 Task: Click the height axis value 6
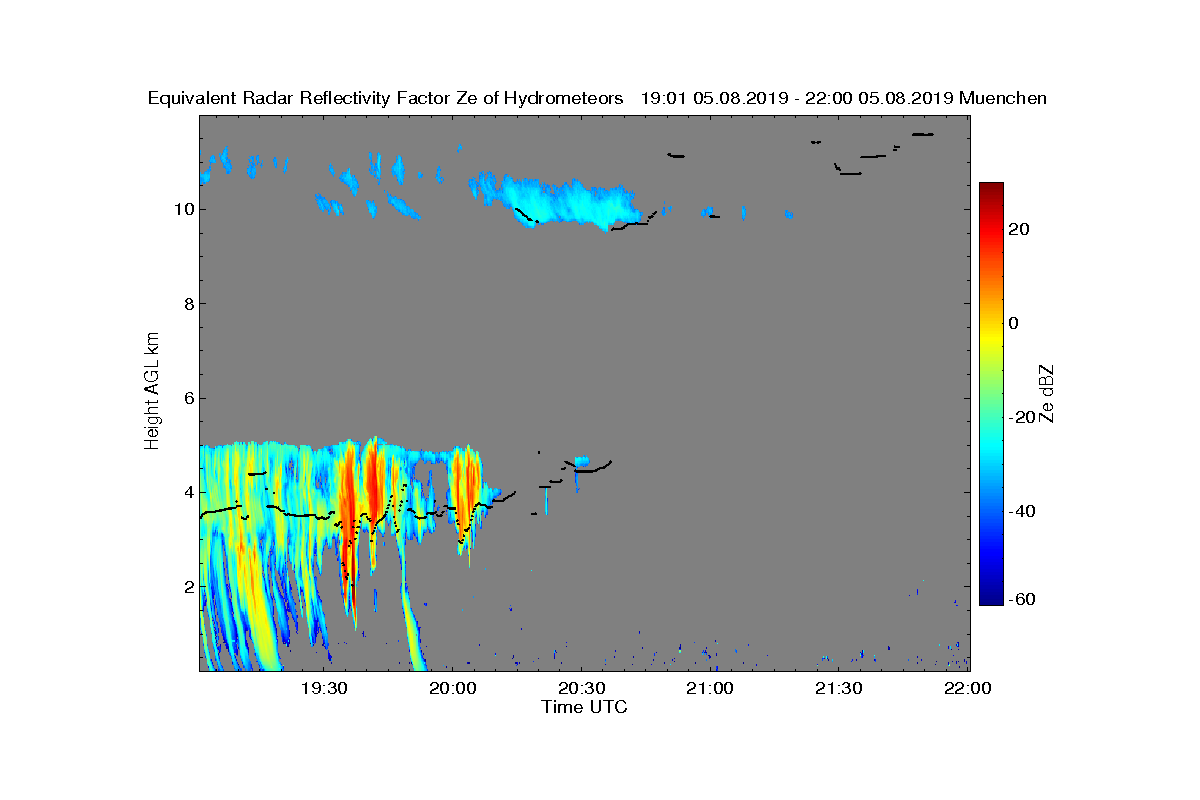[190, 398]
